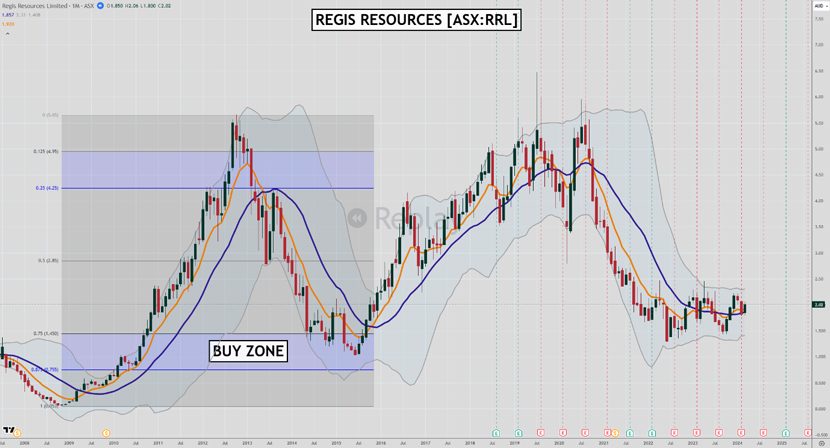The width and height of the screenshot is (830, 448).
Task: Open the green earnings marker at 2022
Action: point(652,433)
